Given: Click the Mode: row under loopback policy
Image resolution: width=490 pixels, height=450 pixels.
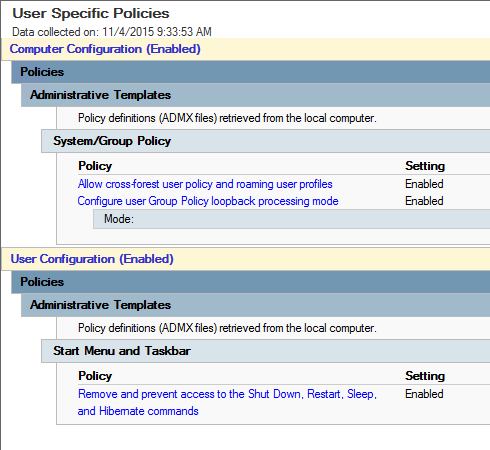Looking at the screenshot, I should point(291,219).
